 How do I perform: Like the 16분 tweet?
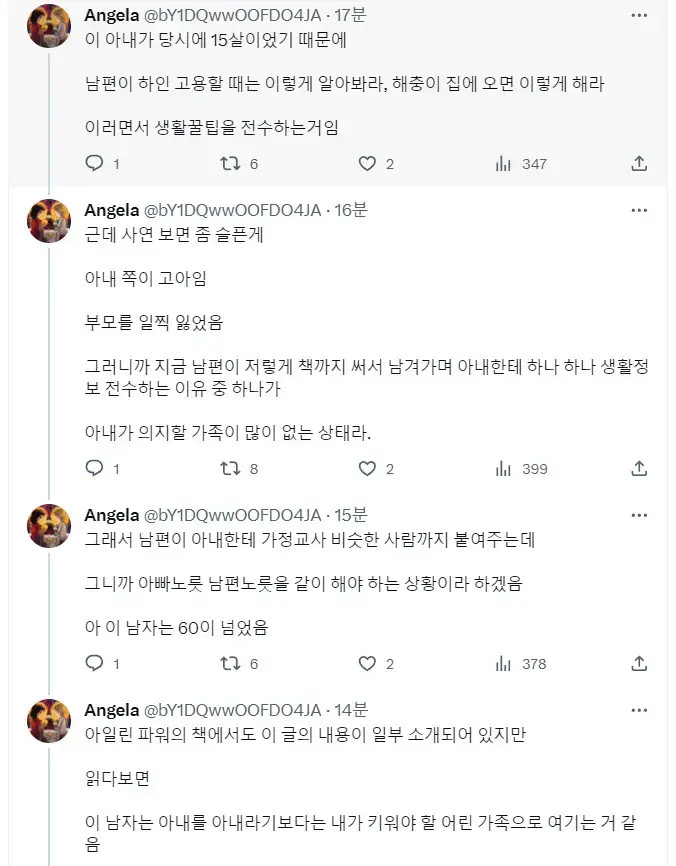[x=367, y=468]
